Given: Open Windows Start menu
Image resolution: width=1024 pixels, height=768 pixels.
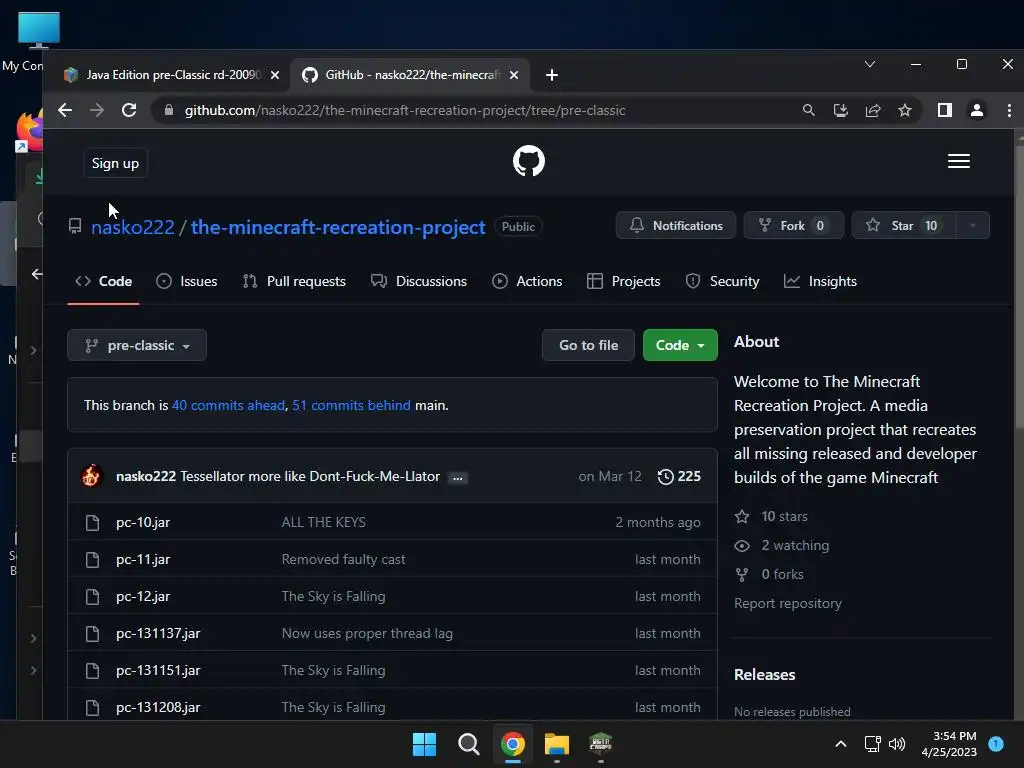Looking at the screenshot, I should click(424, 744).
